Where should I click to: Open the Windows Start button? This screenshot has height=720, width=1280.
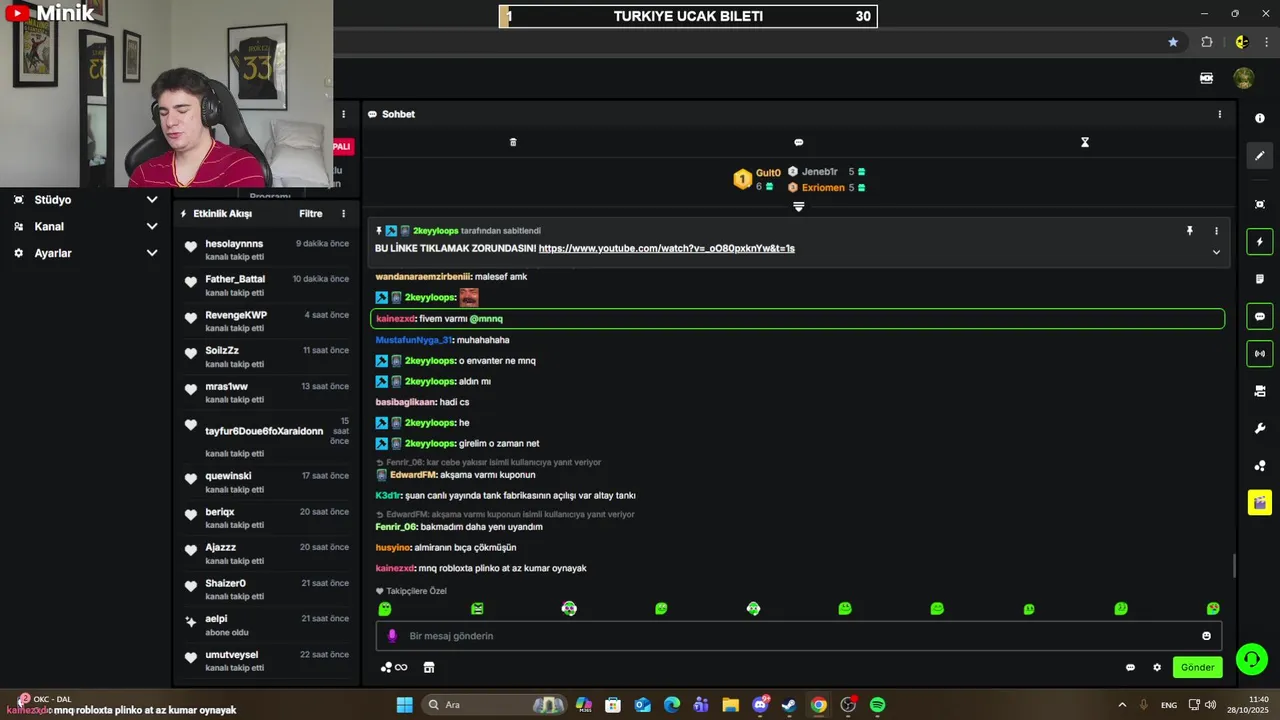tap(404, 705)
